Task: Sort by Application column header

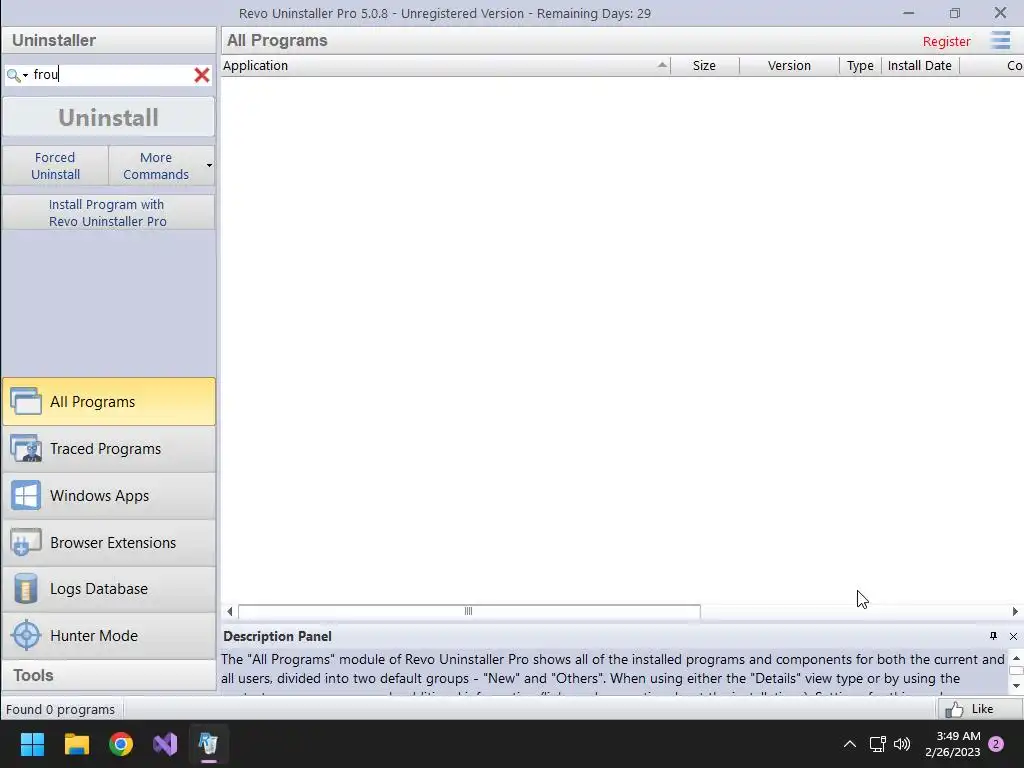Action: pos(445,65)
